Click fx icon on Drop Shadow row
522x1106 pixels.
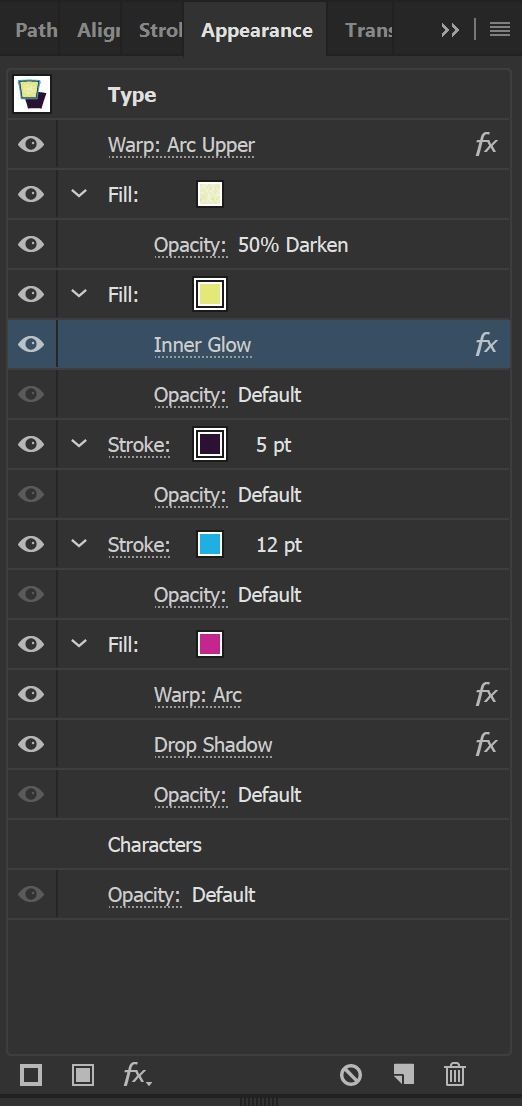coord(486,745)
